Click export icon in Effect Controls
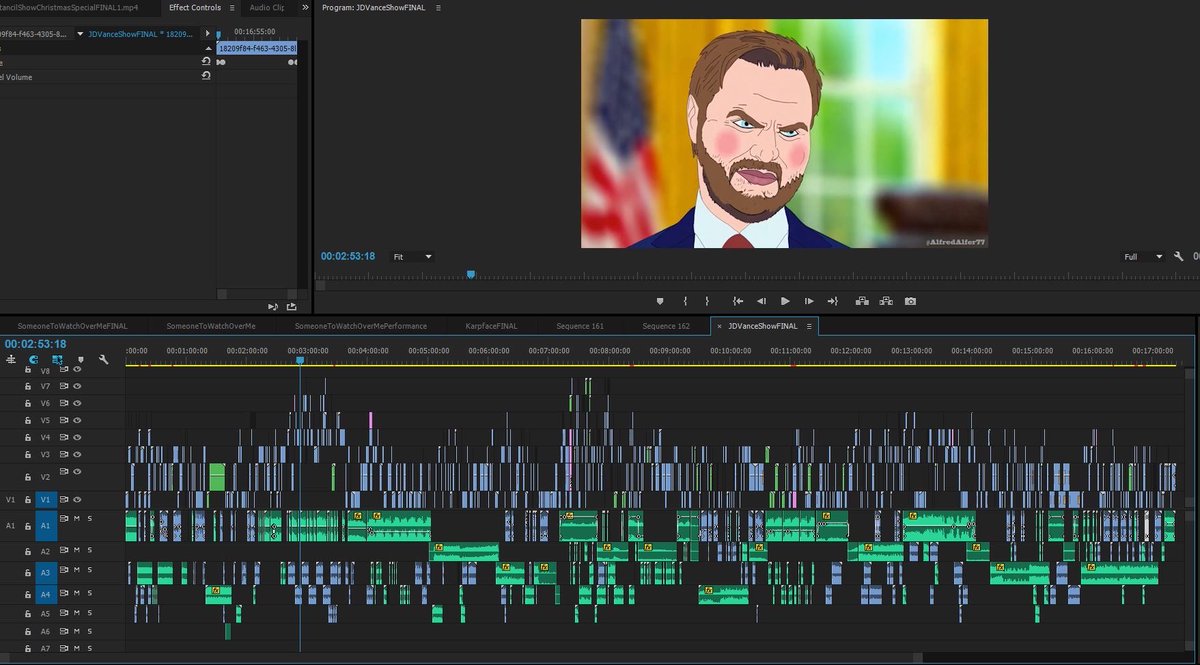1200x665 pixels. click(x=292, y=307)
